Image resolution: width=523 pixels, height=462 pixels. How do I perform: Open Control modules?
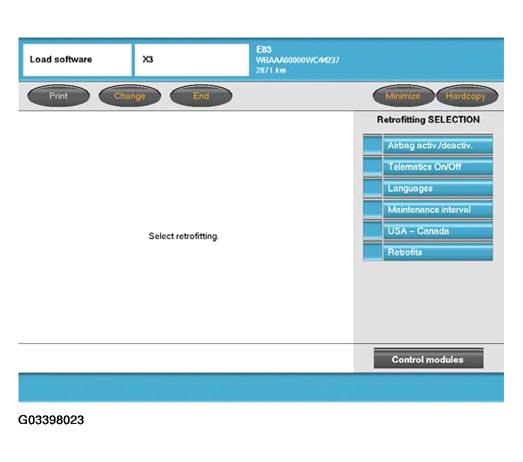(428, 359)
